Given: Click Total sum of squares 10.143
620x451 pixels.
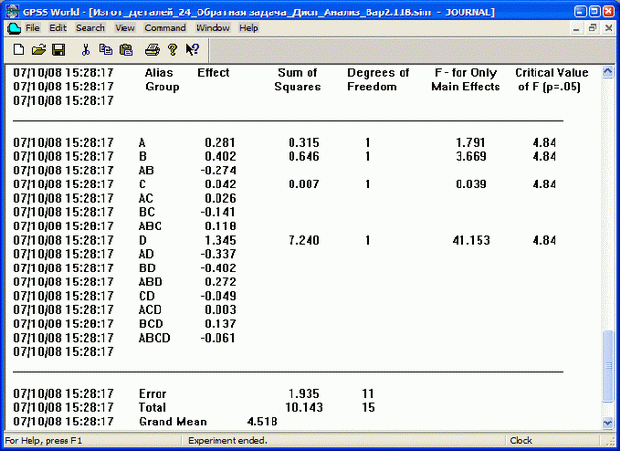Looking at the screenshot, I should 304,408.
